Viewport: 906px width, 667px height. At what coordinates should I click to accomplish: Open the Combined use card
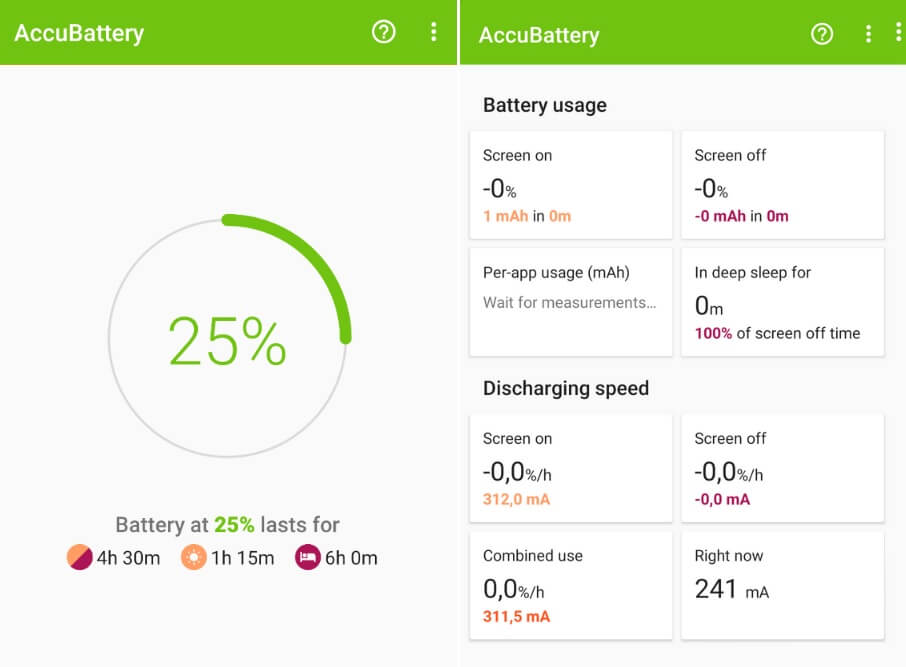(x=571, y=586)
